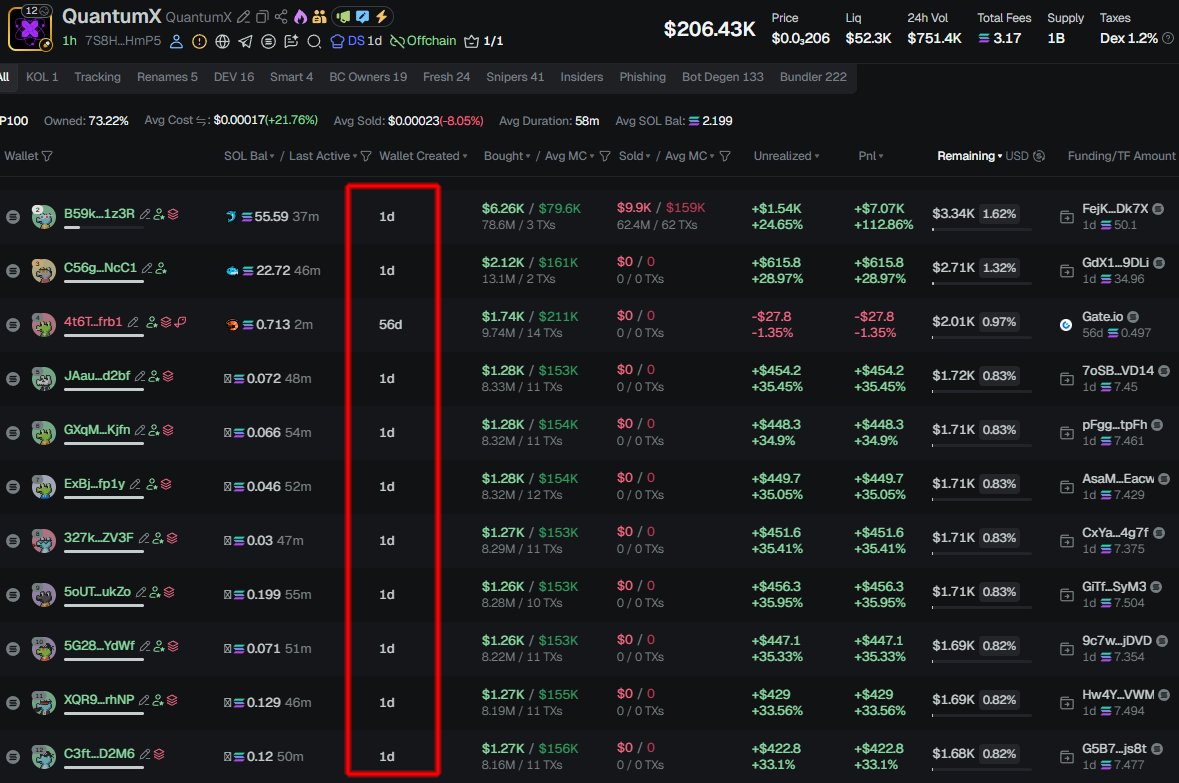
Task: Open the token's Telegram link icon
Action: (x=245, y=41)
